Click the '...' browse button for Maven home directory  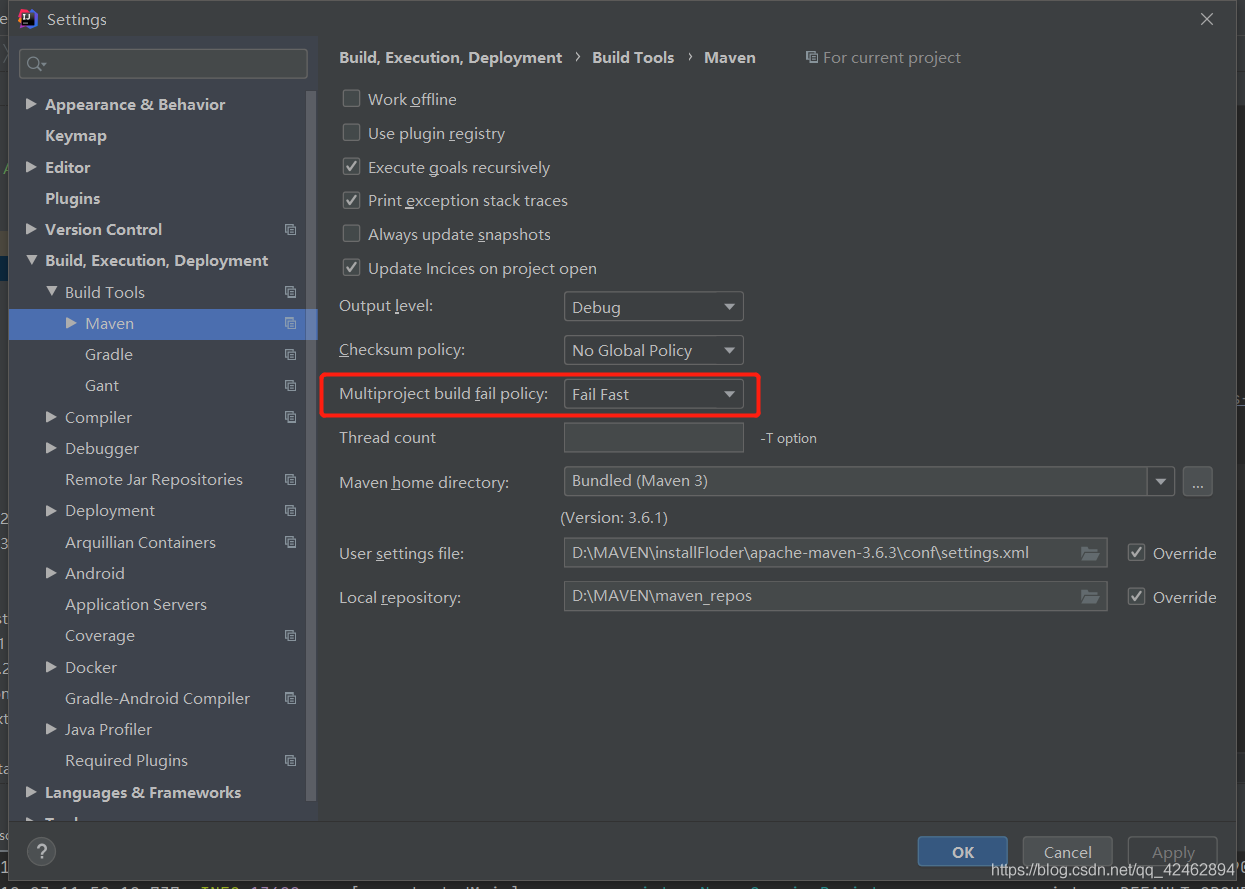tap(1197, 481)
